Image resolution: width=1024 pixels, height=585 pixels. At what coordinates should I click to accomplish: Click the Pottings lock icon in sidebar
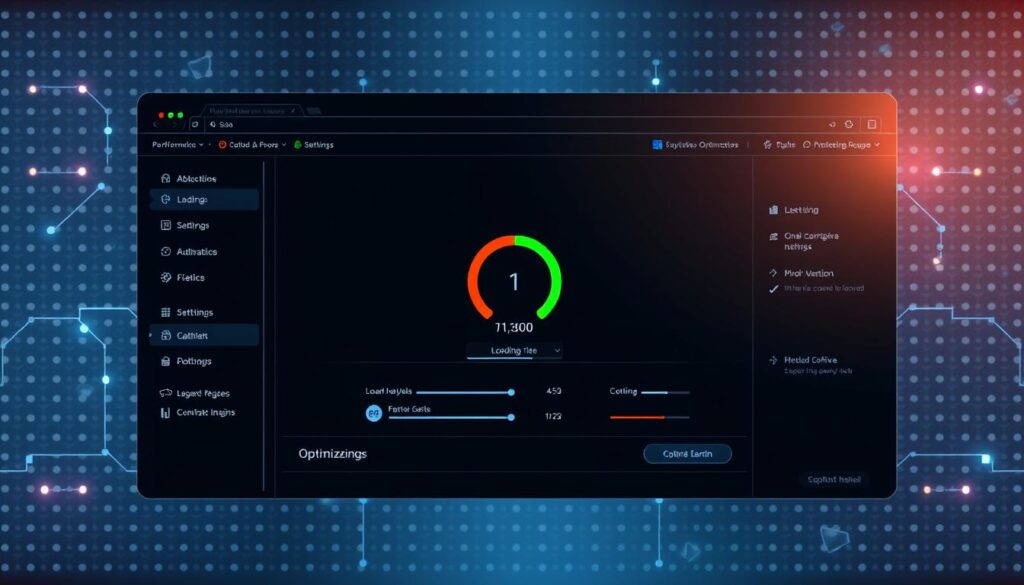(165, 361)
